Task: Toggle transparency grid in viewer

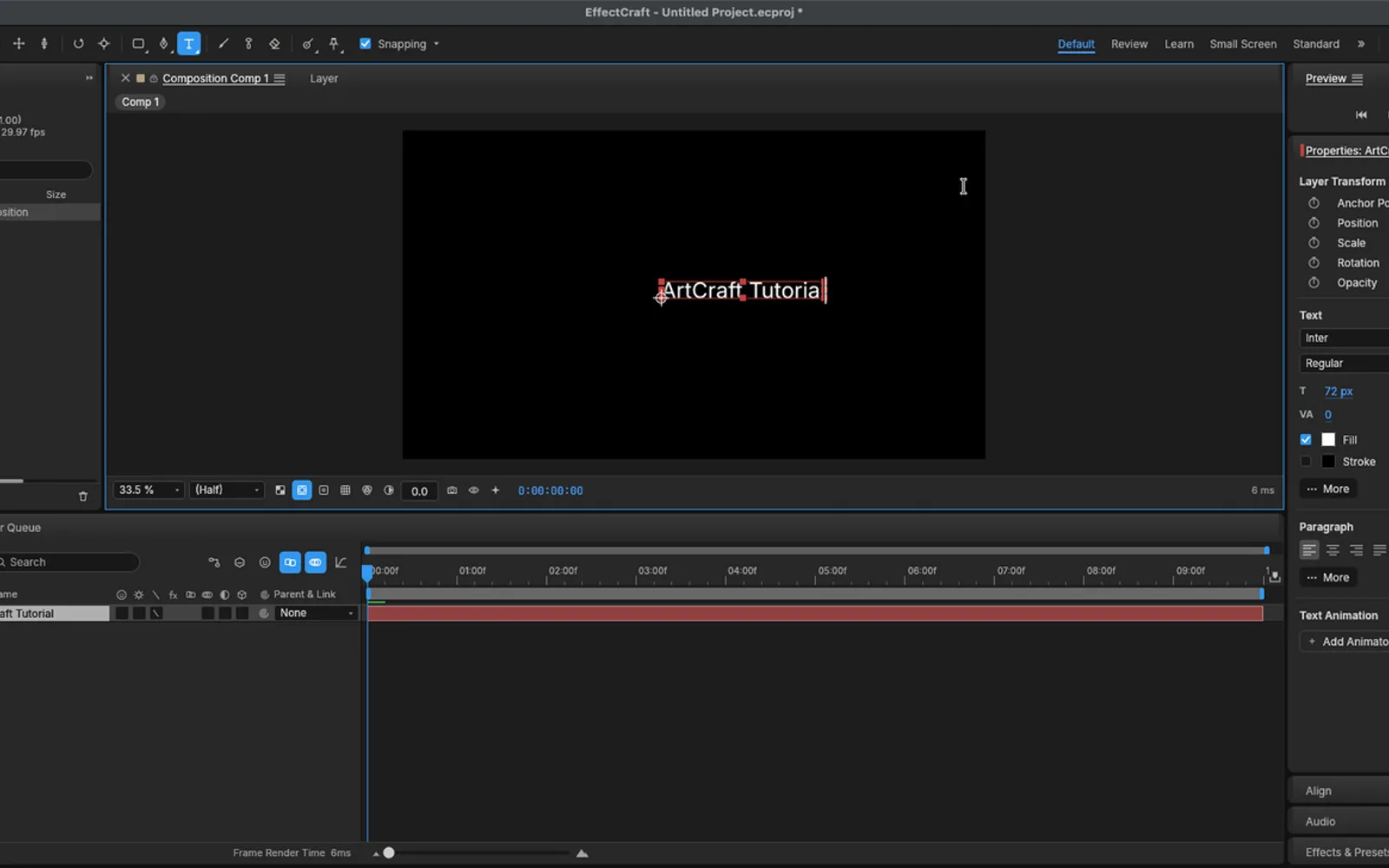Action: 280,490
